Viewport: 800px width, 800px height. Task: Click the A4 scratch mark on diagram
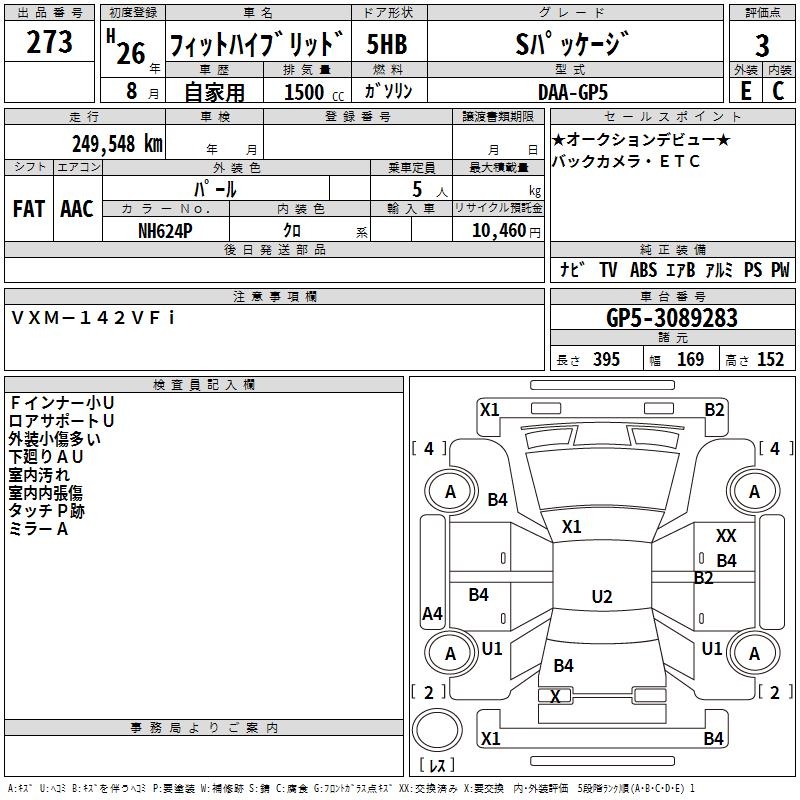tap(432, 614)
